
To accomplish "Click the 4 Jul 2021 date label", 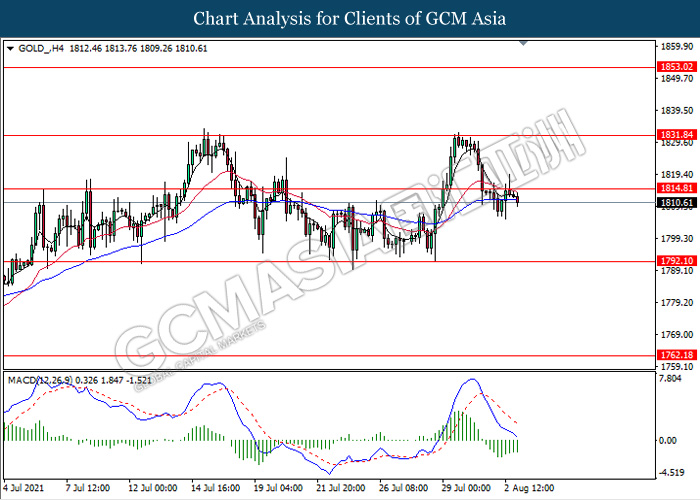I will 24,488.
